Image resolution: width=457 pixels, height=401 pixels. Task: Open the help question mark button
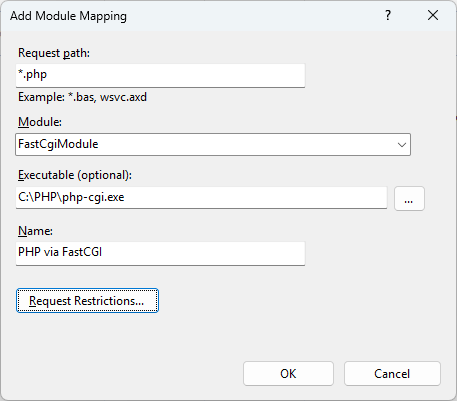click(388, 15)
